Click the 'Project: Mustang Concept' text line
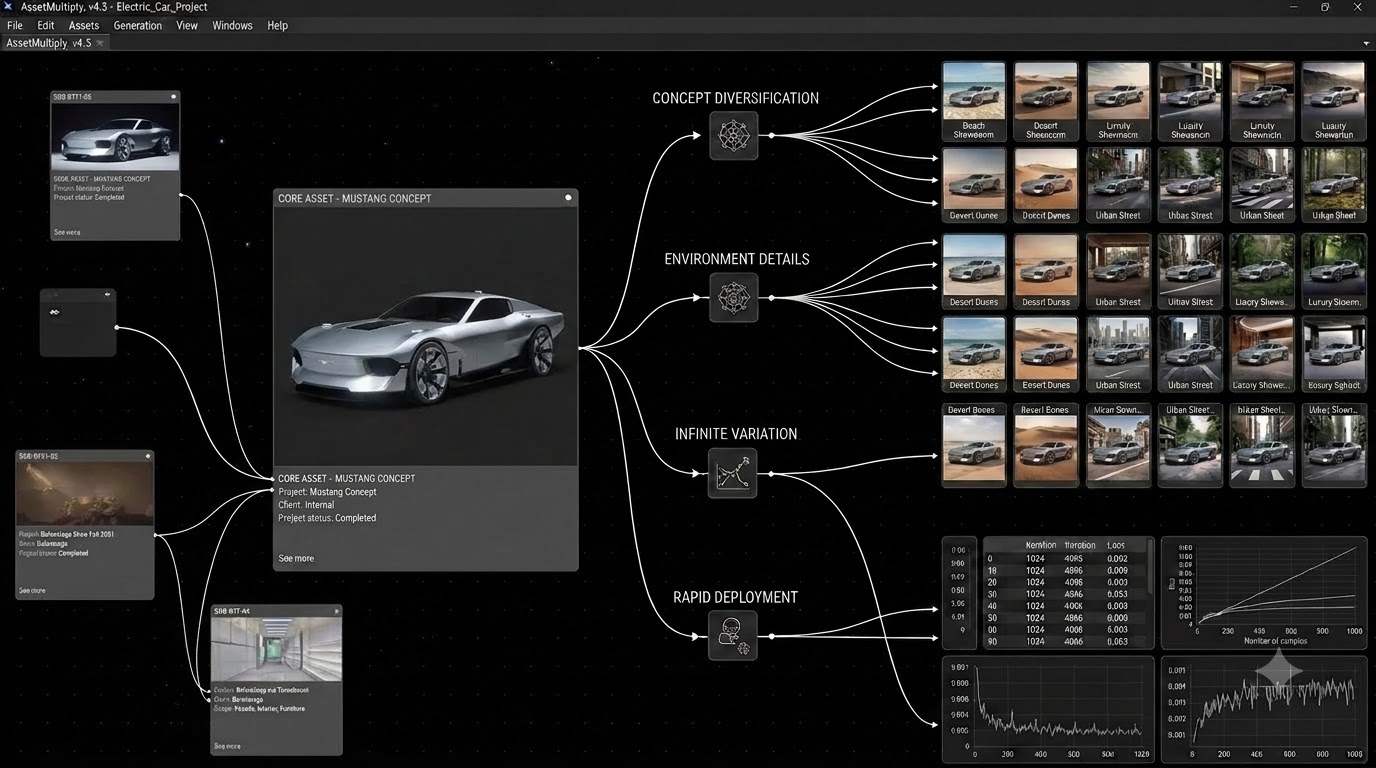The image size is (1376, 768). [327, 492]
